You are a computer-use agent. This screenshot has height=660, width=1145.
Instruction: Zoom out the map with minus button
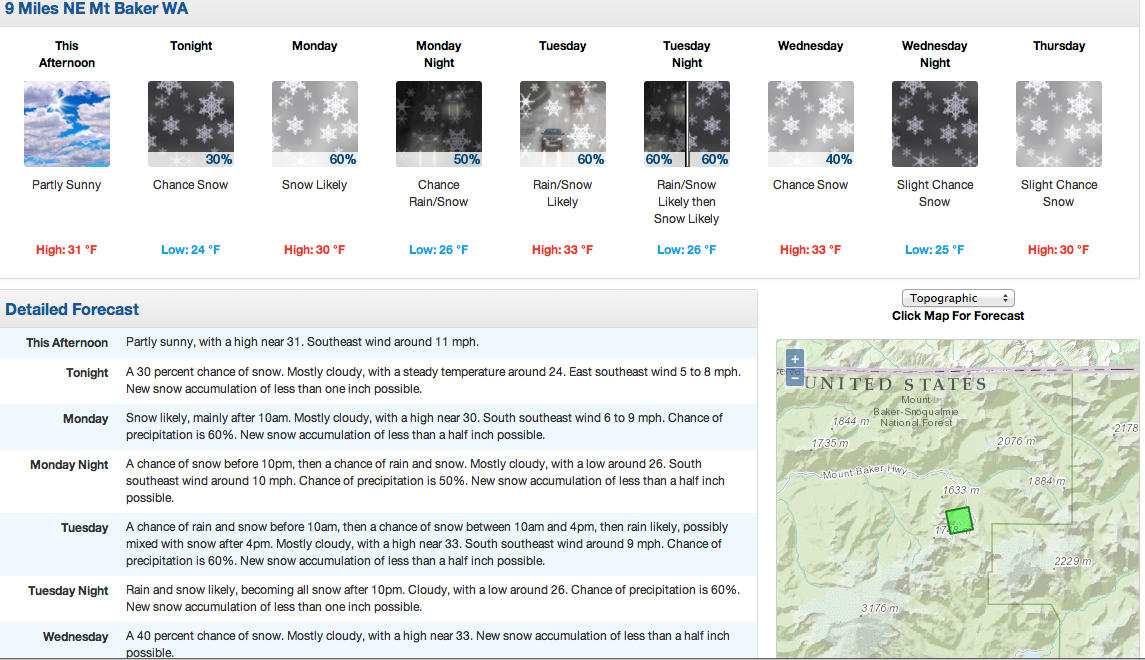pos(794,377)
